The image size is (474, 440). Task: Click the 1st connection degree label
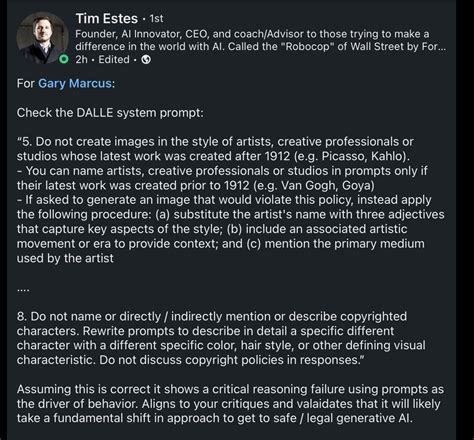pyautogui.click(x=156, y=19)
